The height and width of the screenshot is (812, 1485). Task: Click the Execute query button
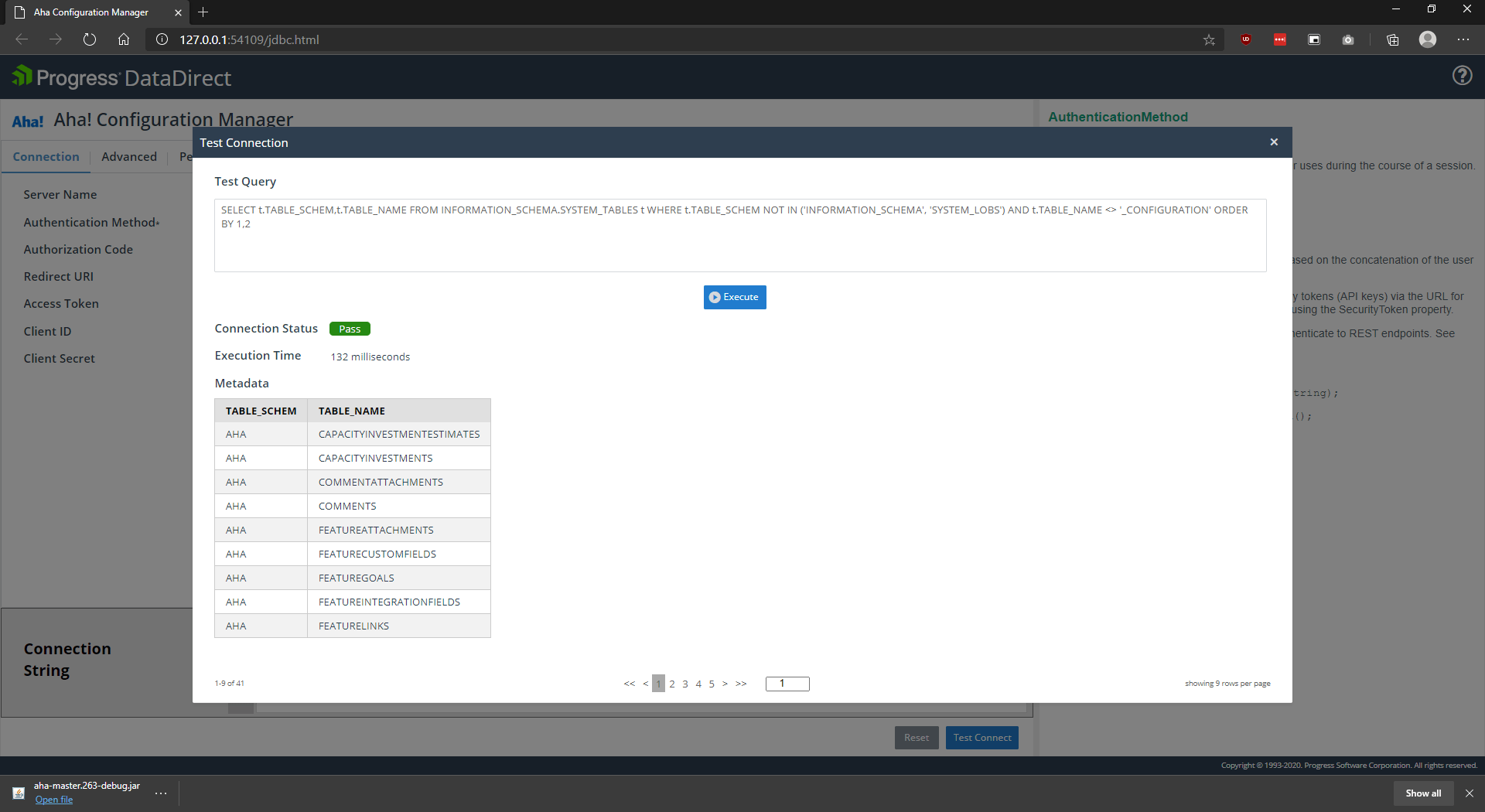[734, 297]
